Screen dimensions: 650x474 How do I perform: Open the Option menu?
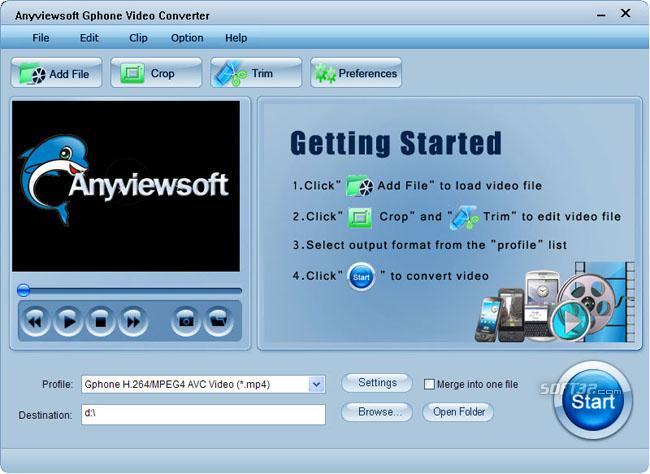(x=187, y=38)
